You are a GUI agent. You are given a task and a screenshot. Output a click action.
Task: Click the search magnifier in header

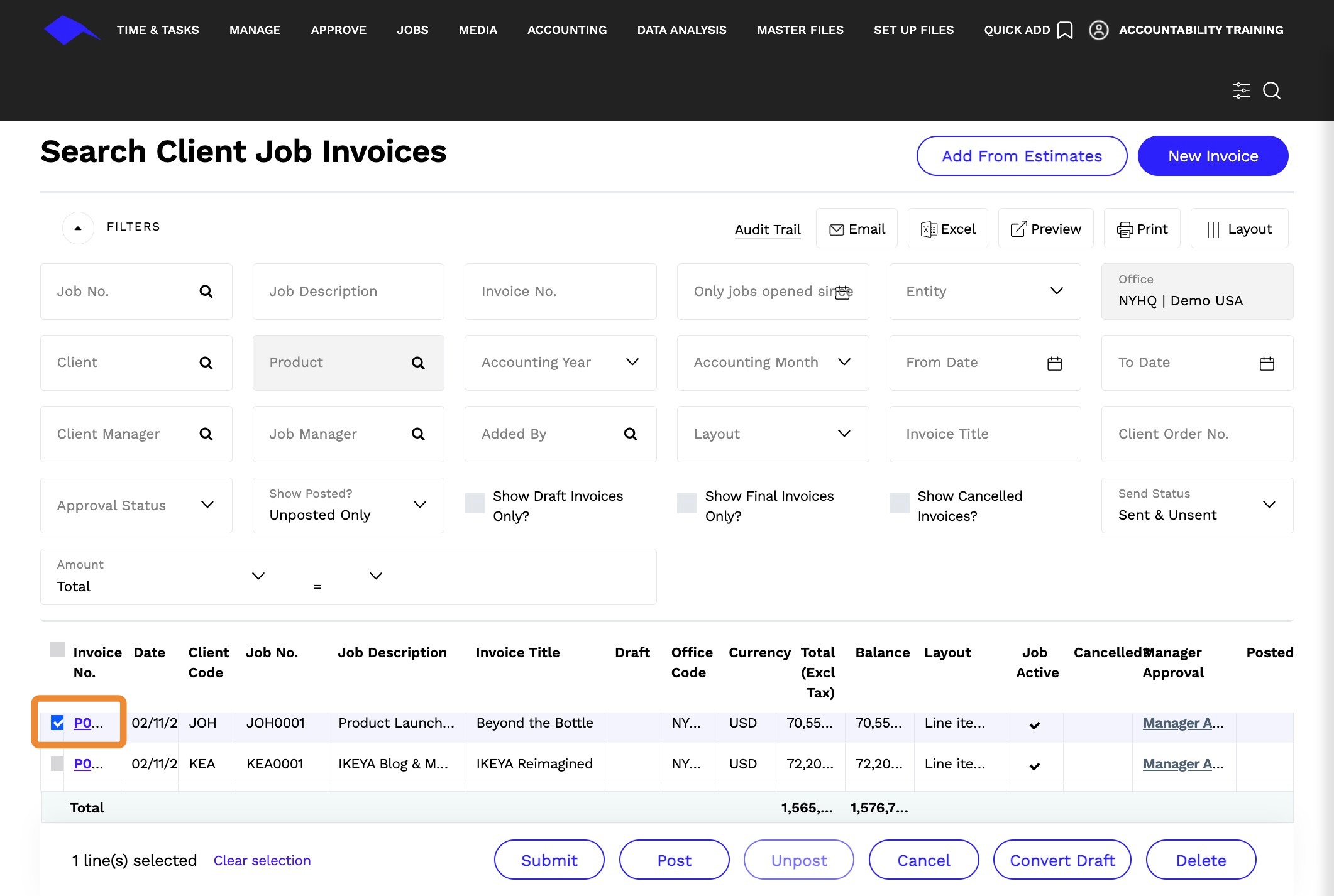[x=1271, y=90]
